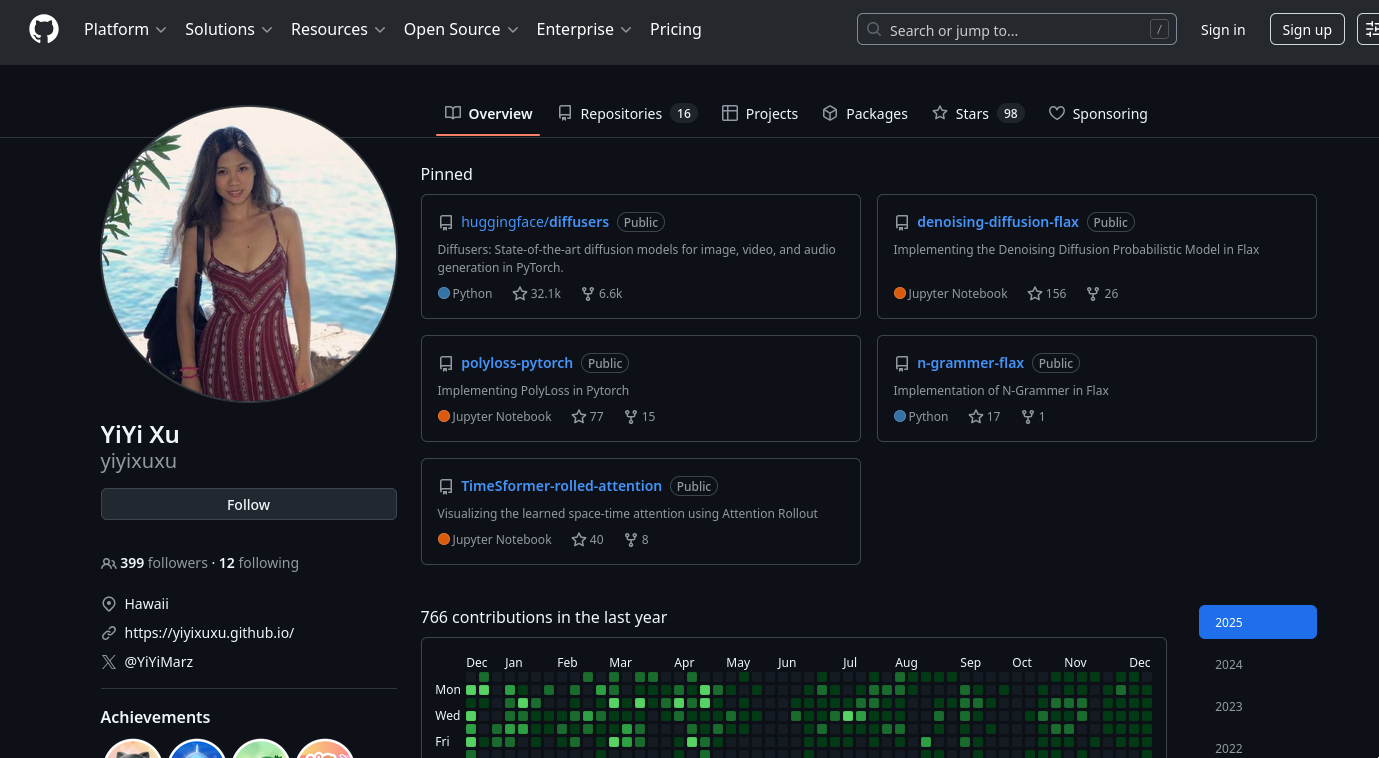Select the 2023 contribution year
This screenshot has width=1379, height=758.
point(1258,706)
